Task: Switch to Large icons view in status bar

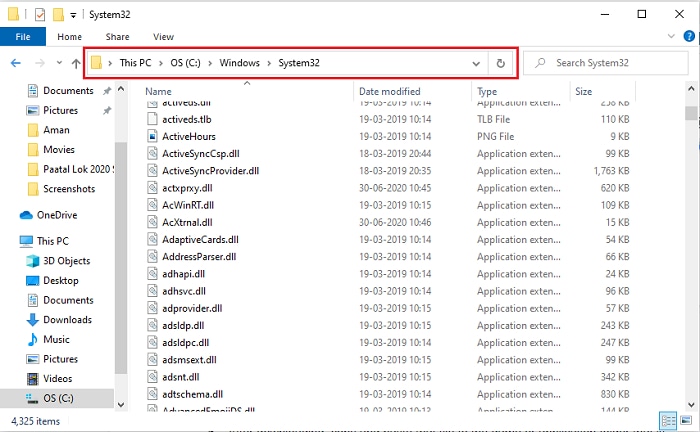Action: (686, 420)
